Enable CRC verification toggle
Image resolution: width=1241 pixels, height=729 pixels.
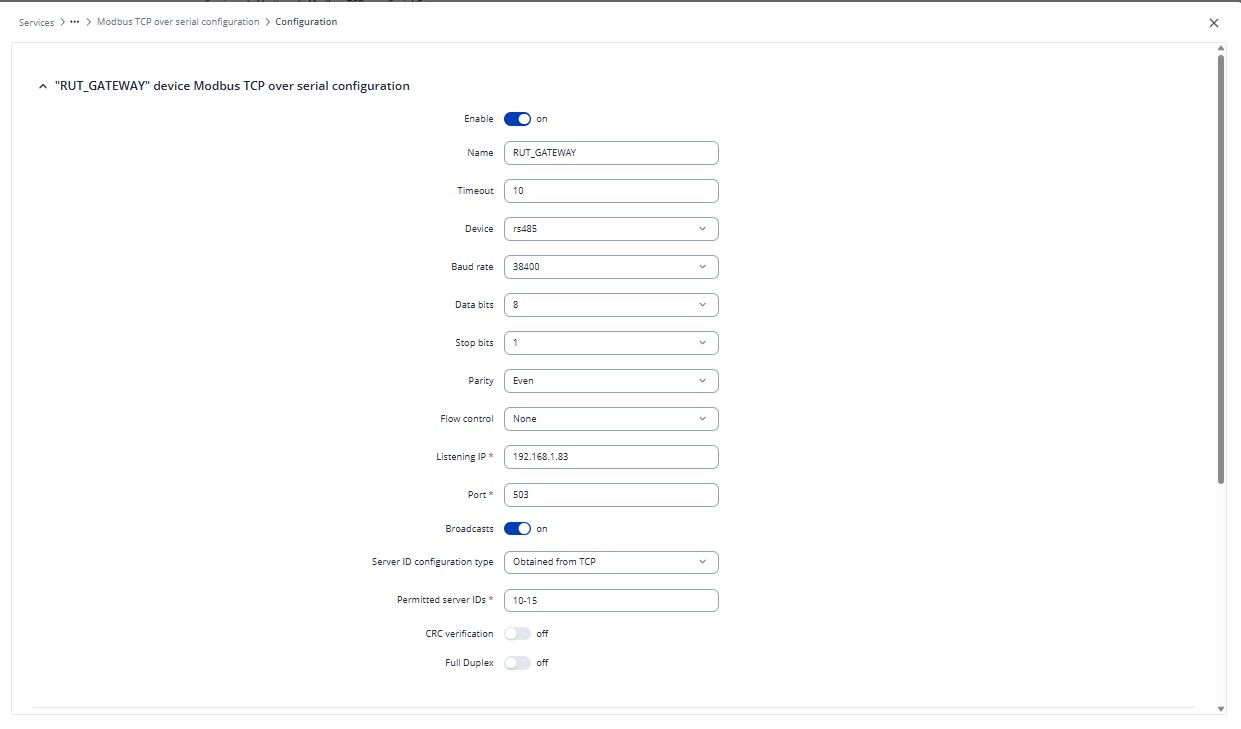point(517,634)
